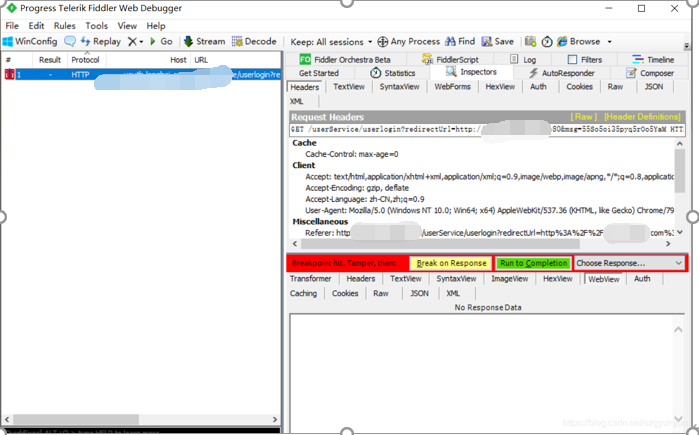The image size is (699, 435).
Task: Click the [Header Definitions] link
Action: pos(642,117)
